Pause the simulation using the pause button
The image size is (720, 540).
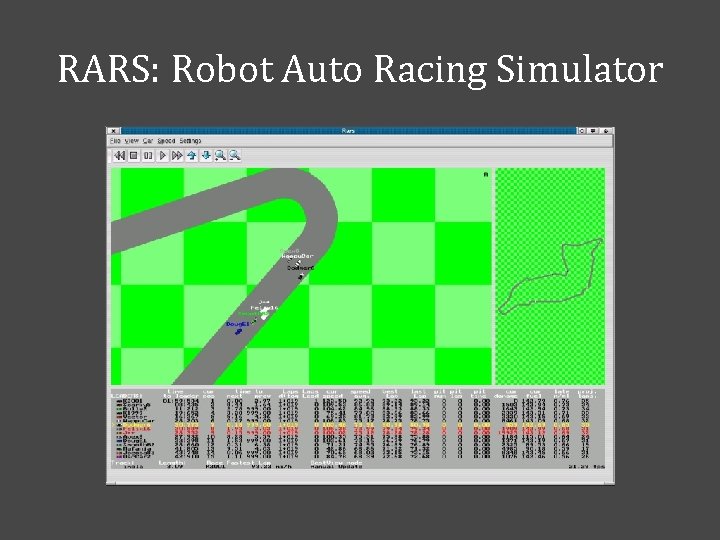pos(148,156)
